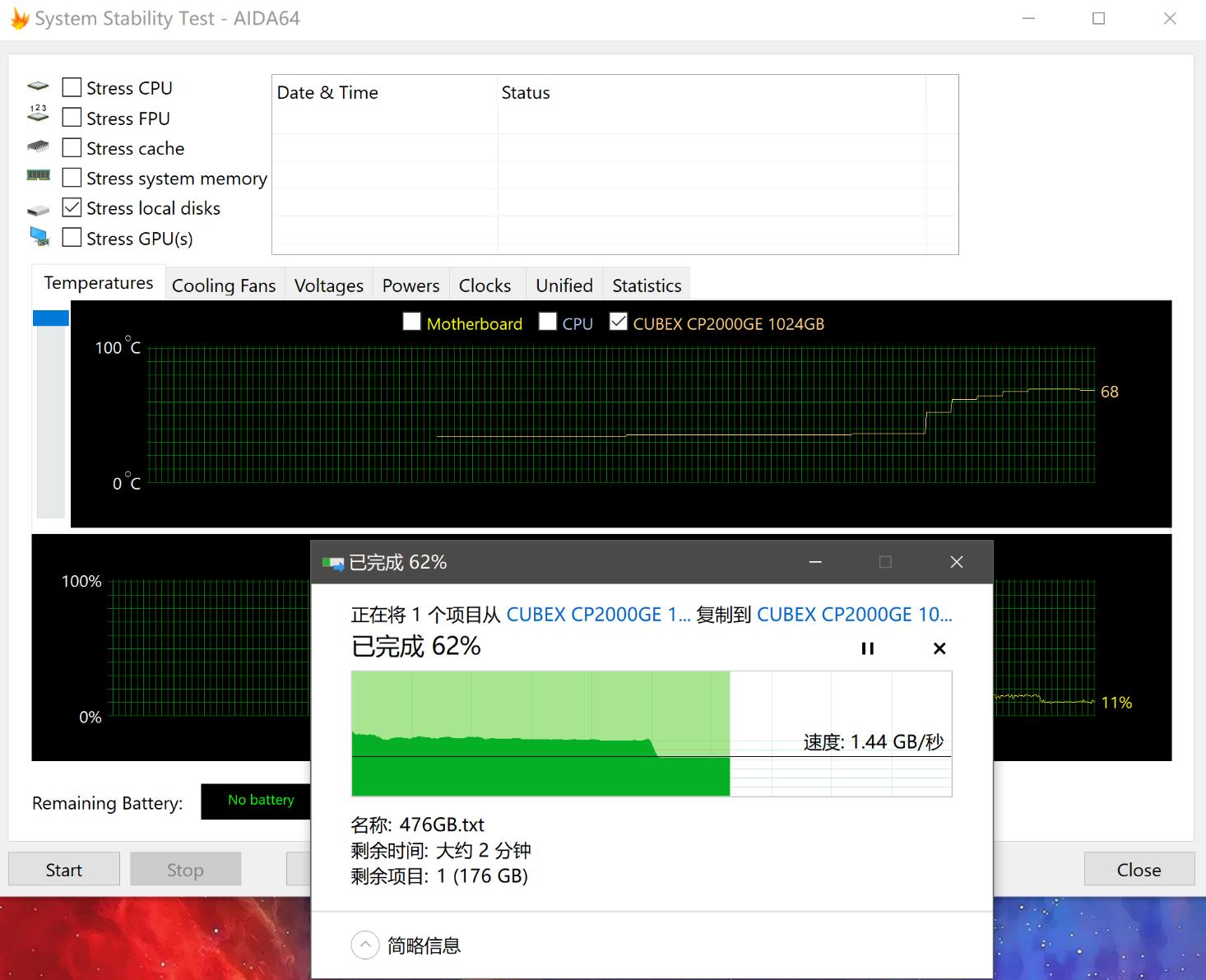Click the AIDA64 flame logo

pos(18,18)
